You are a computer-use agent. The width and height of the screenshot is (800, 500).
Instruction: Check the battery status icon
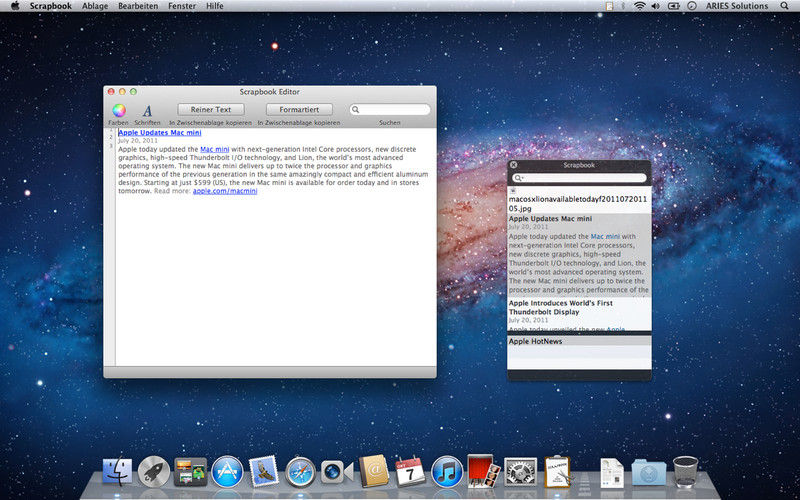tap(674, 6)
